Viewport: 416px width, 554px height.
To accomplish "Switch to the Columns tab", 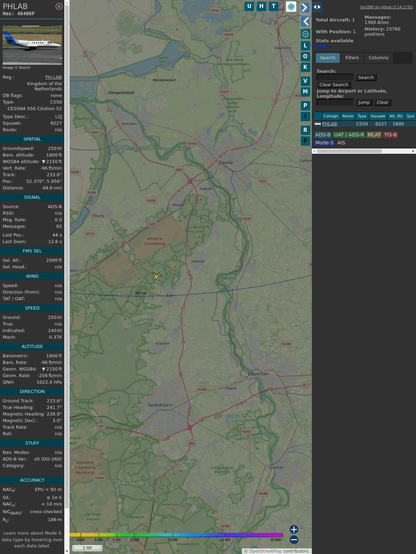I will (x=378, y=58).
